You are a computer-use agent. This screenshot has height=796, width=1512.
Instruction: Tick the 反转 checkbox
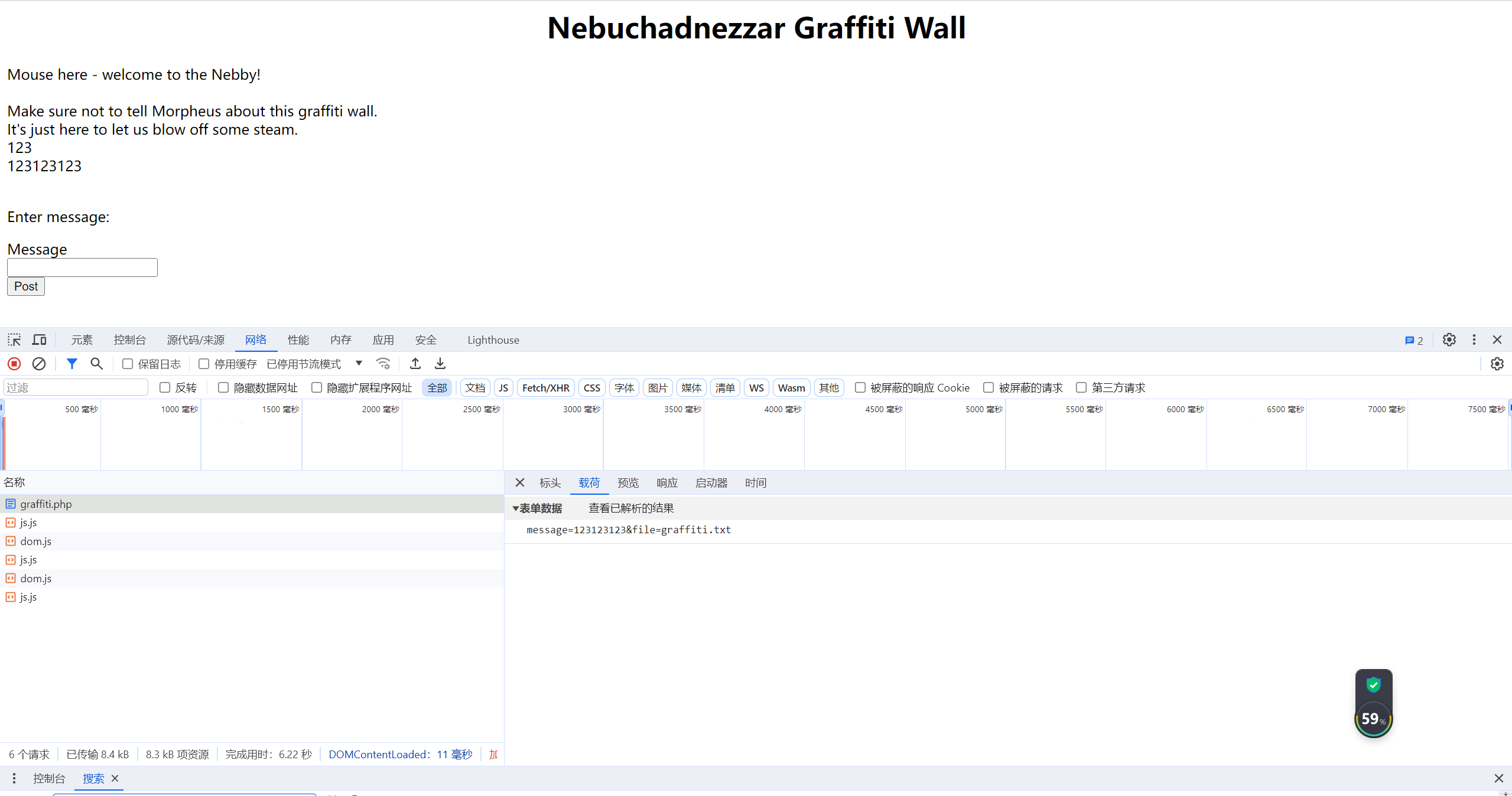[165, 387]
